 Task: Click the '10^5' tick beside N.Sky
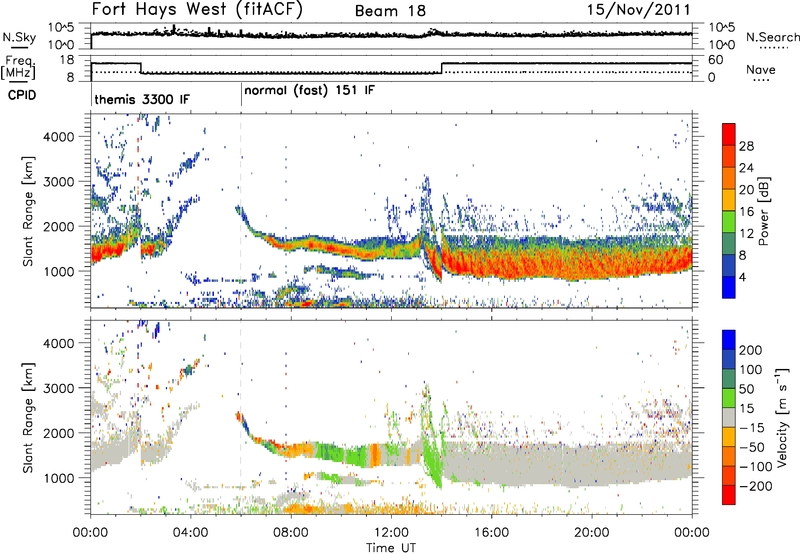pos(61,28)
